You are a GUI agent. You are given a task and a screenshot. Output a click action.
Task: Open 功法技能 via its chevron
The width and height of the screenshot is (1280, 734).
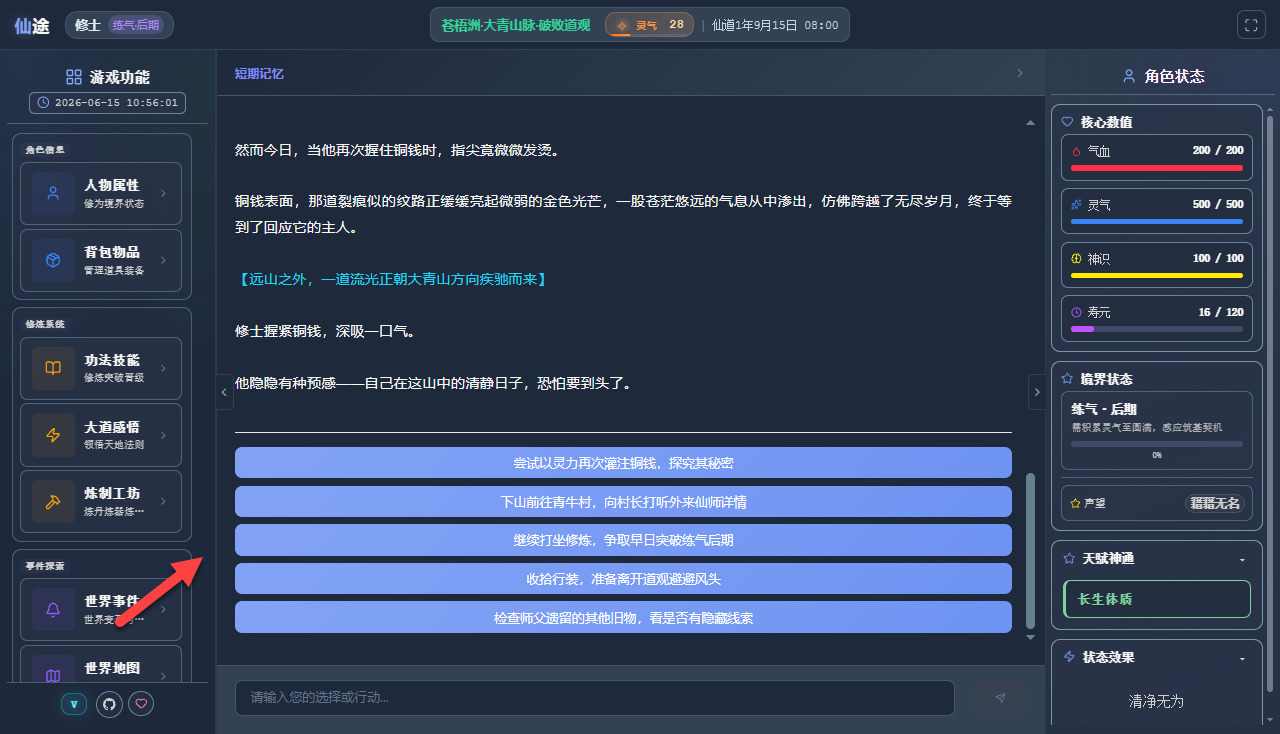(163, 368)
